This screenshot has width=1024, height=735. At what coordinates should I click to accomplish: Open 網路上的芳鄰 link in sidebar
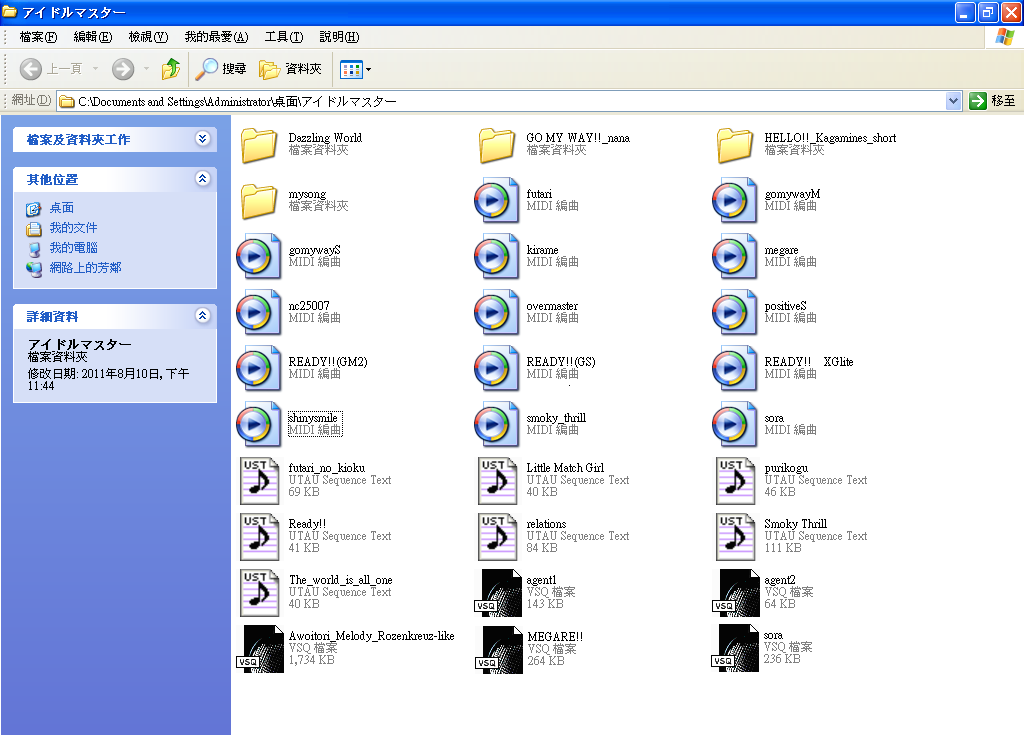pyautogui.click(x=86, y=268)
